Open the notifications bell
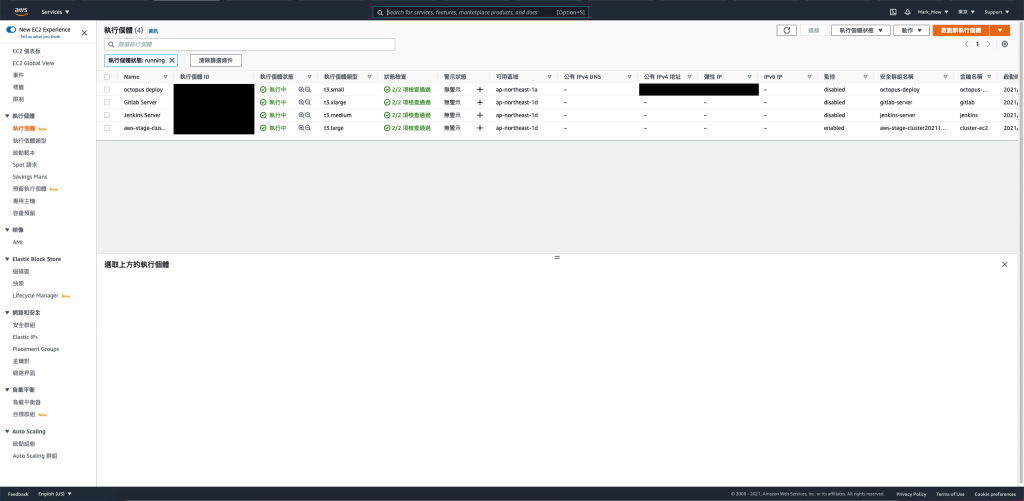The image size is (1024, 501). [x=907, y=12]
